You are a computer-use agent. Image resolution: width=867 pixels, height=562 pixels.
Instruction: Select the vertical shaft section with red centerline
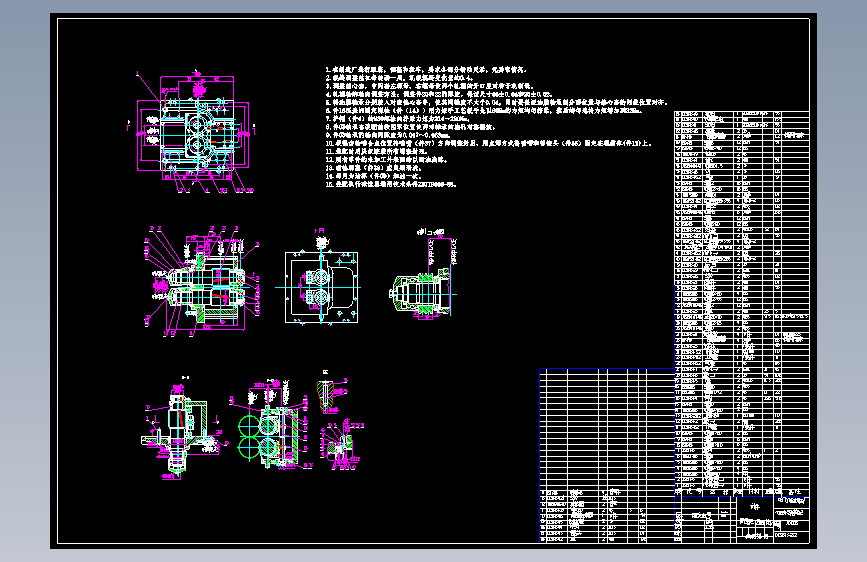coord(180,428)
